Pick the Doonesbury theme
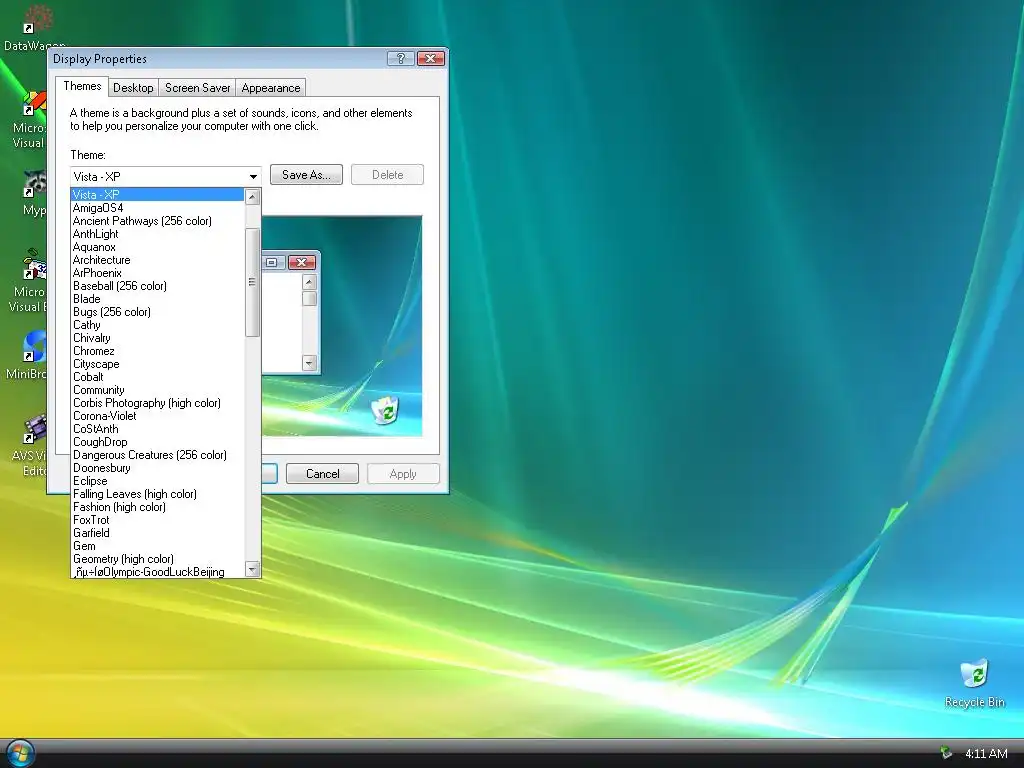The image size is (1024, 768). [x=157, y=468]
